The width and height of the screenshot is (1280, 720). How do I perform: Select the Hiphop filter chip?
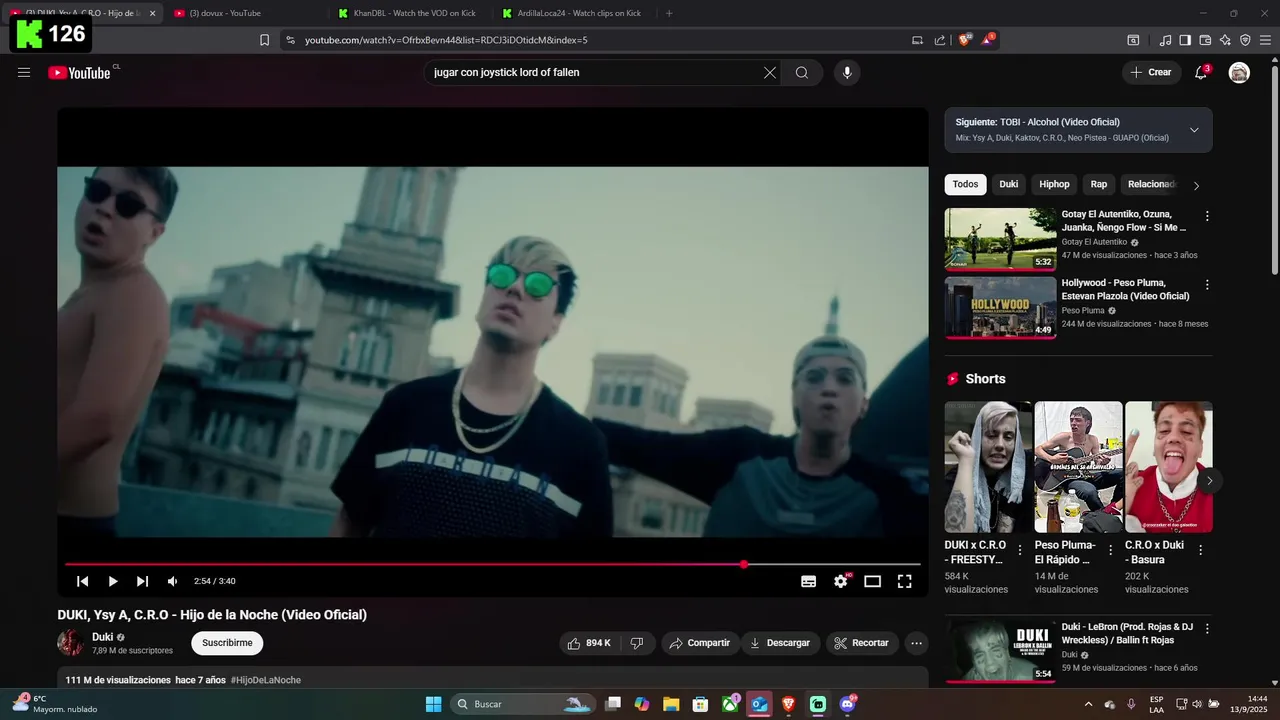(x=1054, y=184)
